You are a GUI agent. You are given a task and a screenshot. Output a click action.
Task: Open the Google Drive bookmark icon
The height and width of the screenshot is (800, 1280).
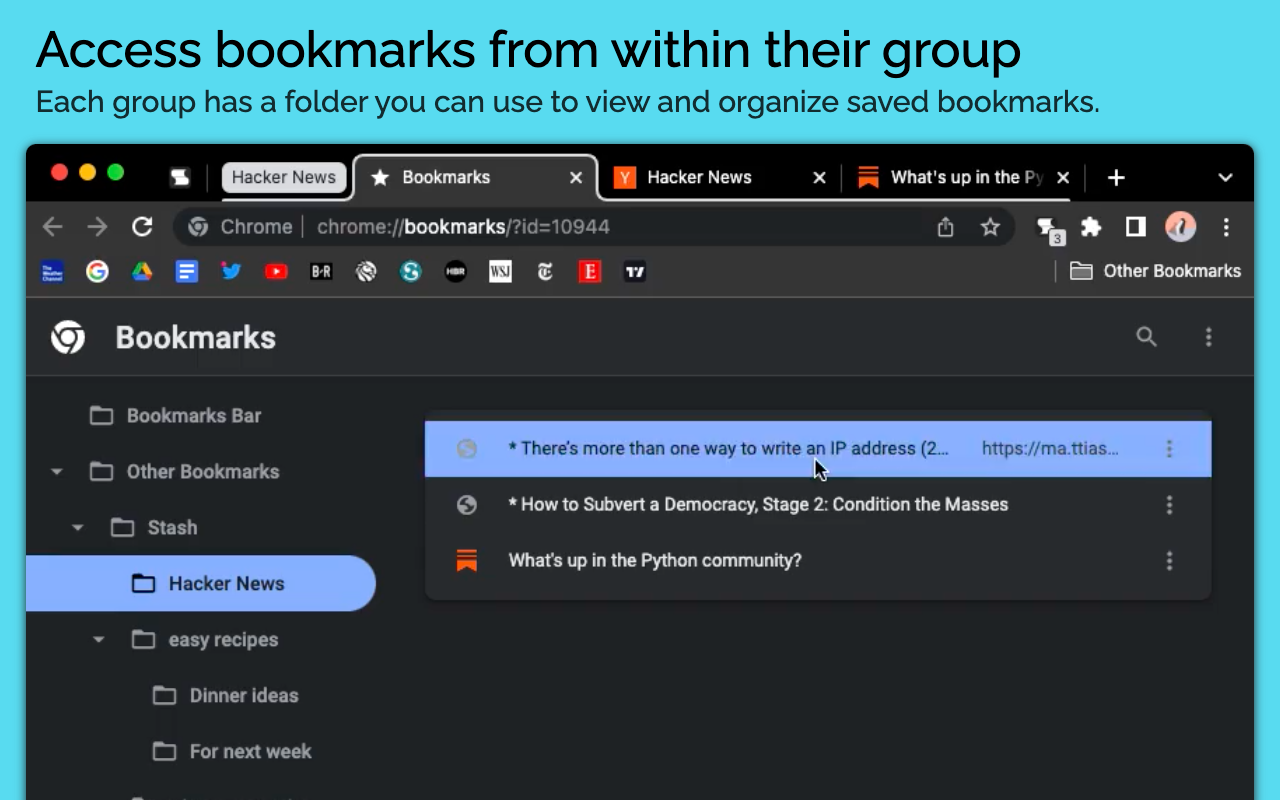(x=142, y=271)
